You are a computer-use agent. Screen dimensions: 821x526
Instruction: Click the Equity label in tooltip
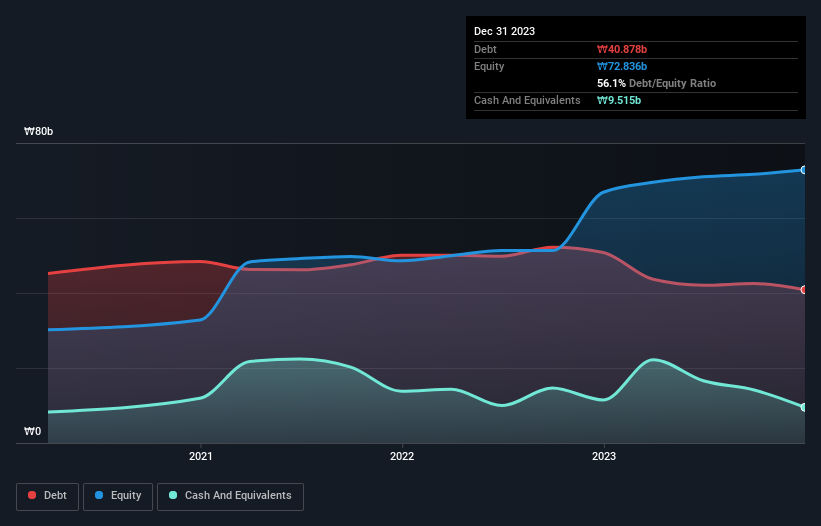pos(489,66)
